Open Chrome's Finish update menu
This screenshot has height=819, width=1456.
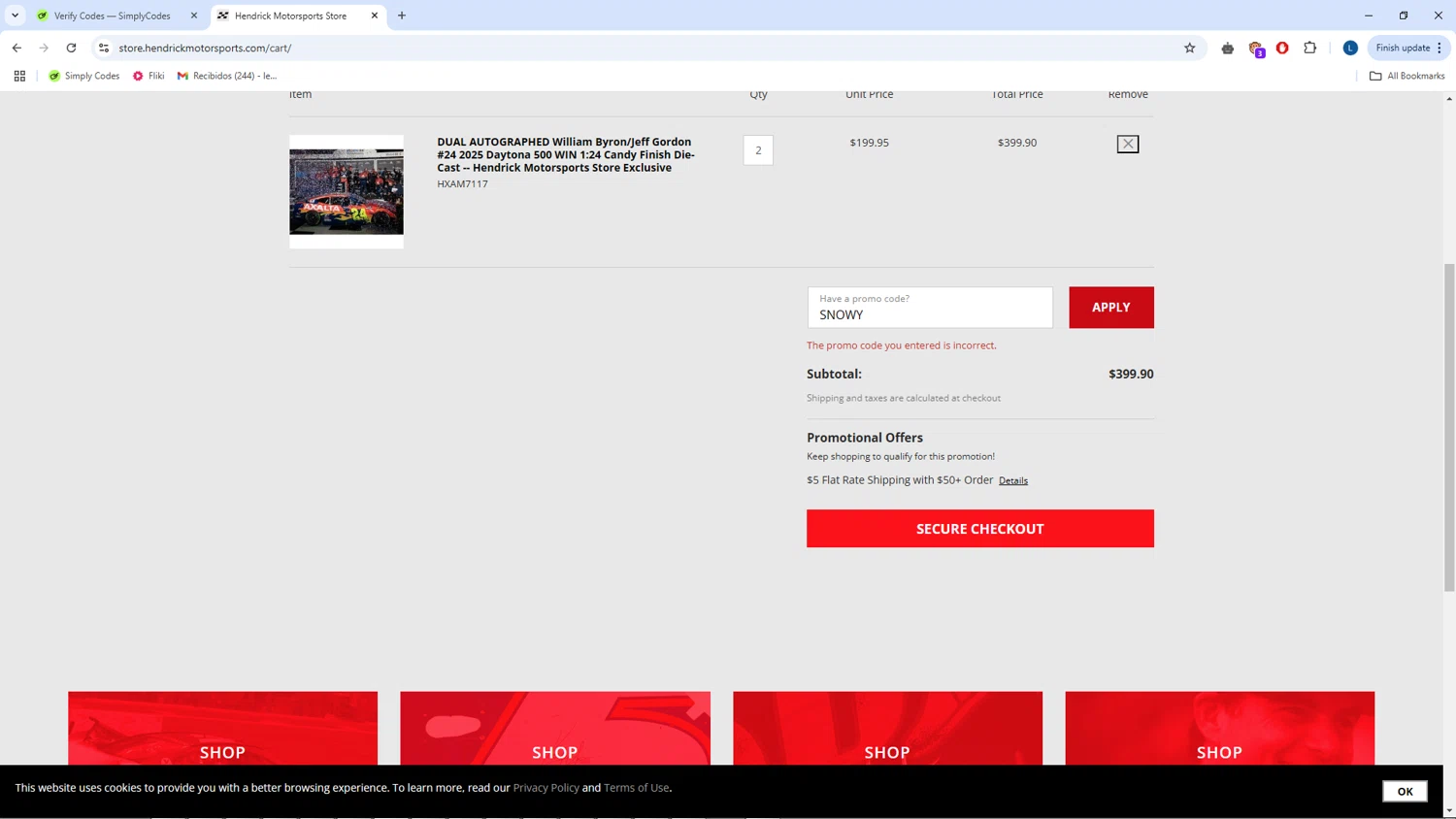pyautogui.click(x=1408, y=48)
